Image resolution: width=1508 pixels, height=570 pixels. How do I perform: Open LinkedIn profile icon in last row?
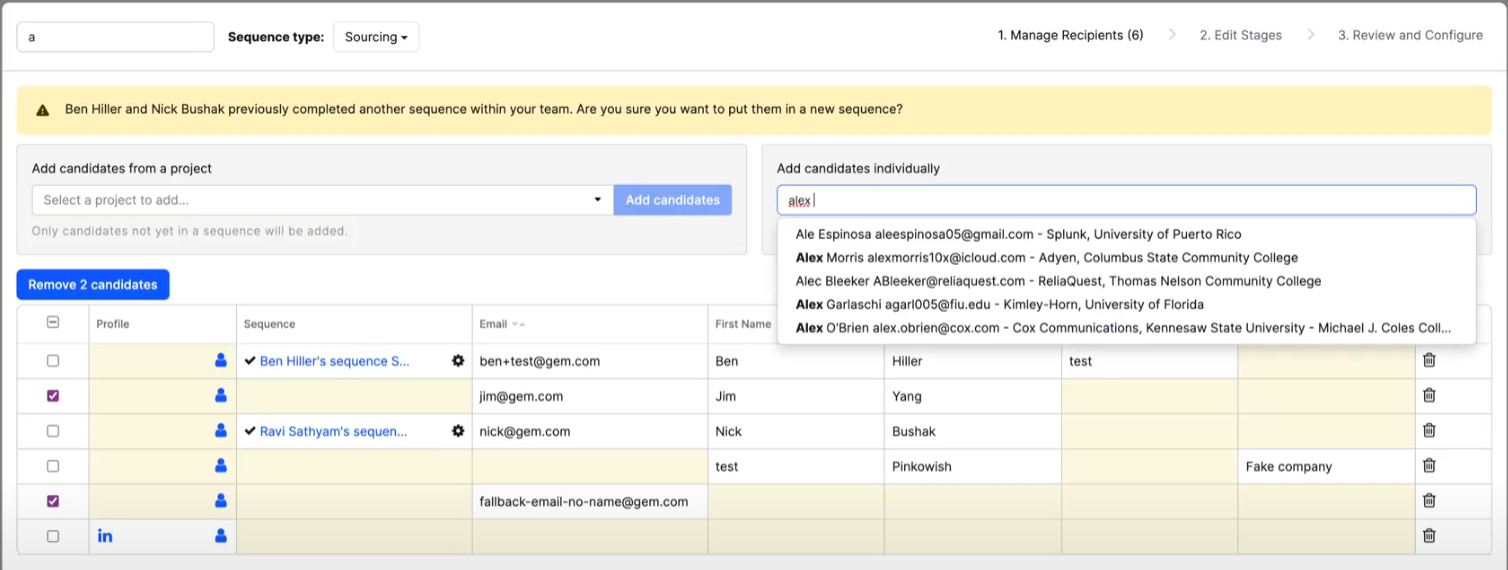coord(105,536)
